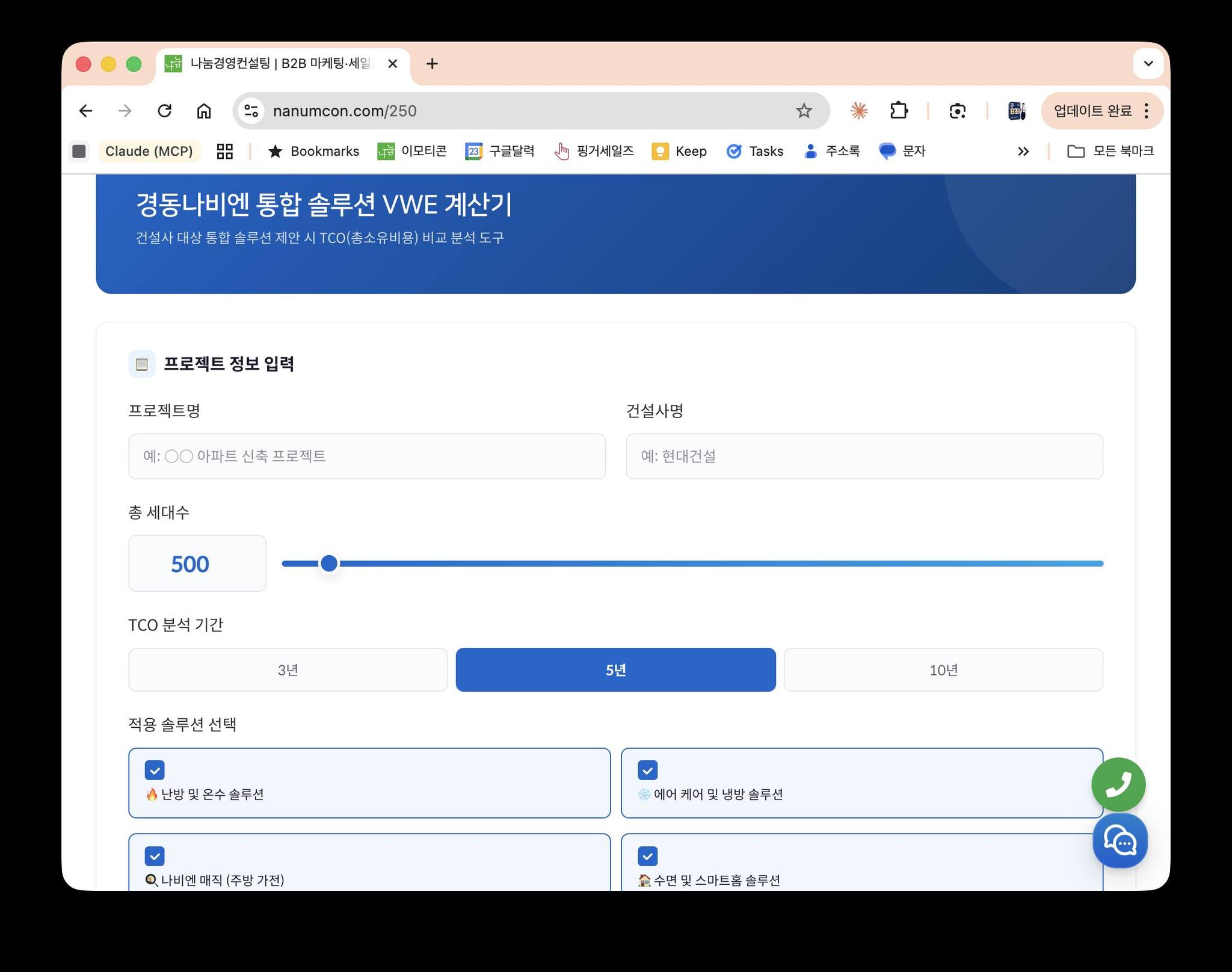Open the apps grid icon in bookmarks bar
Screen dimensions: 1232x972
pos(224,151)
